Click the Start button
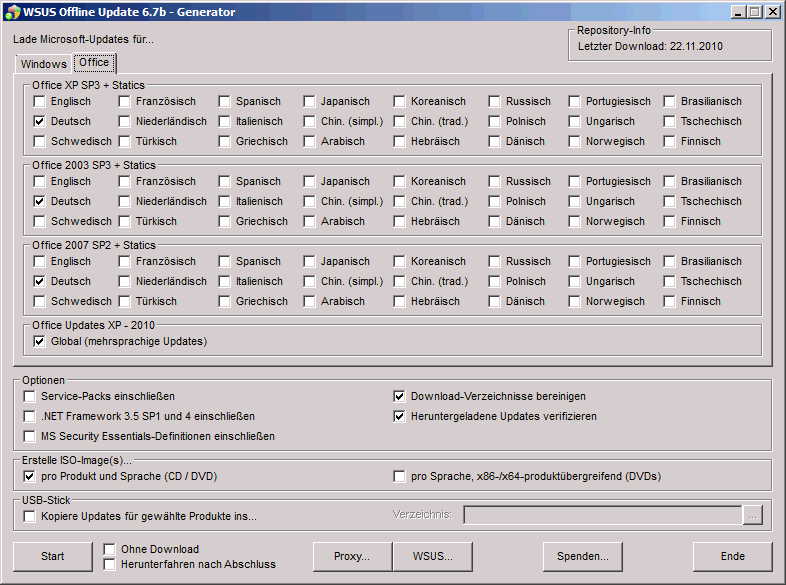Image resolution: width=786 pixels, height=585 pixels. click(x=53, y=556)
